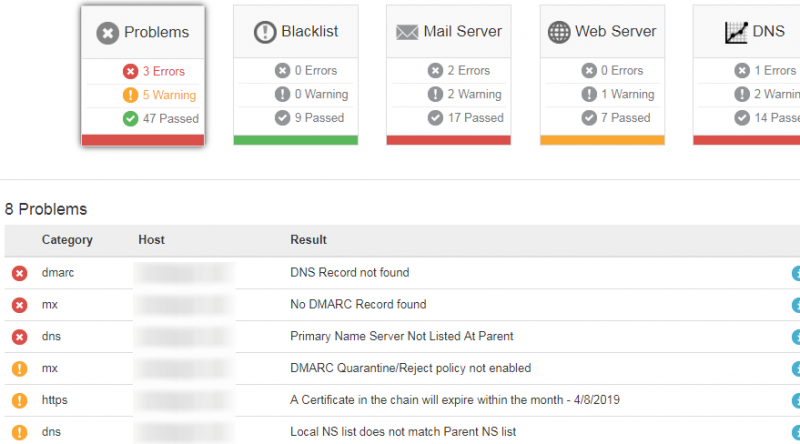Click '9 Passed' in Blacklist card

click(x=319, y=117)
